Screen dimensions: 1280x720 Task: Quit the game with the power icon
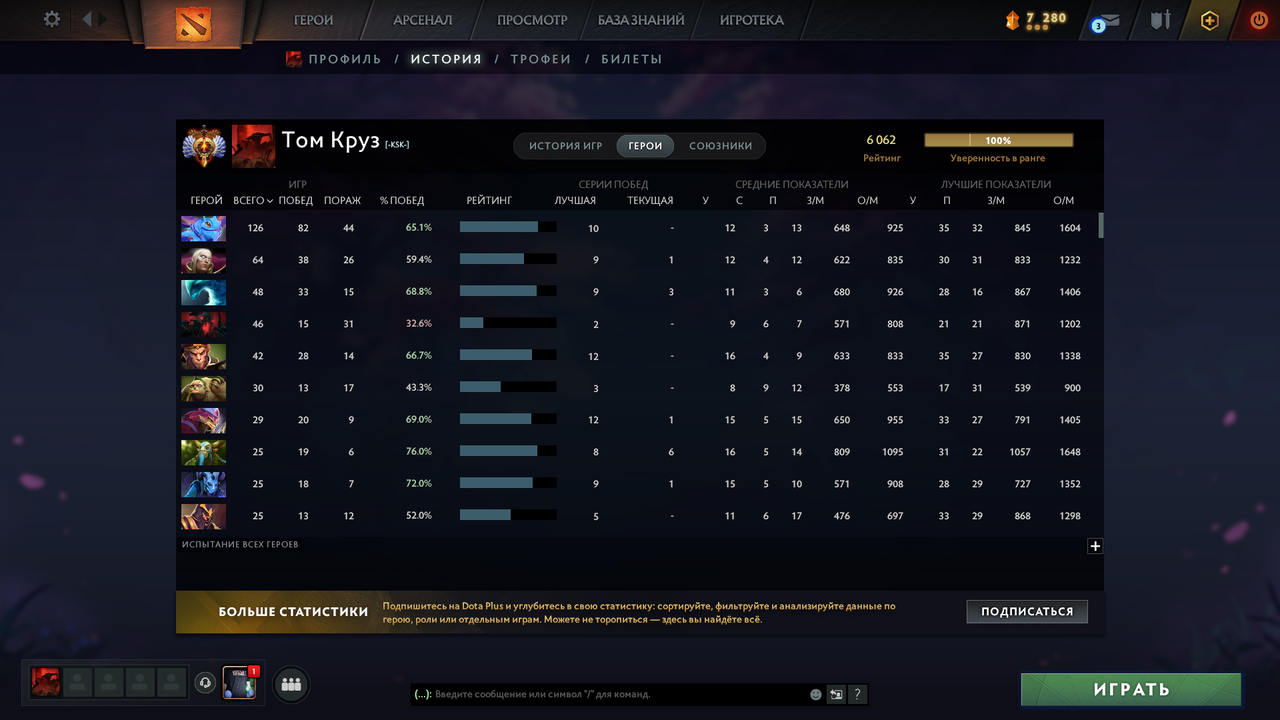coord(1259,20)
